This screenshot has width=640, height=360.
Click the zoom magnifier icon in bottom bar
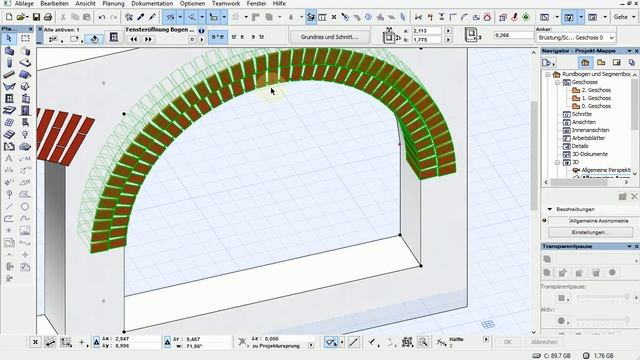click(423, 342)
